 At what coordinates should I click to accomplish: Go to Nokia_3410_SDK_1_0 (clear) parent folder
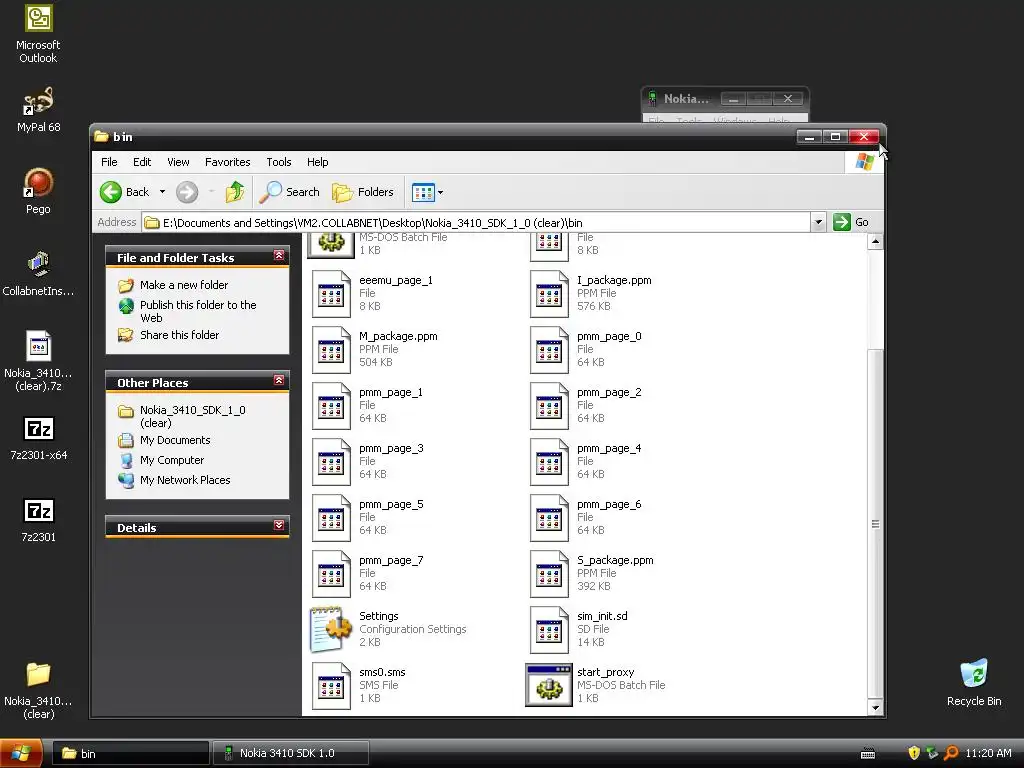coord(193,417)
